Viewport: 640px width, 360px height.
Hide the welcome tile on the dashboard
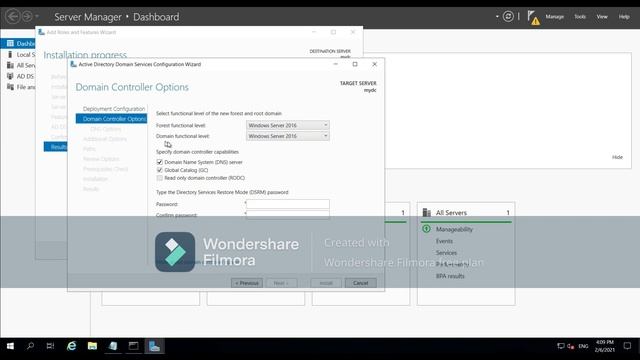[x=617, y=157]
